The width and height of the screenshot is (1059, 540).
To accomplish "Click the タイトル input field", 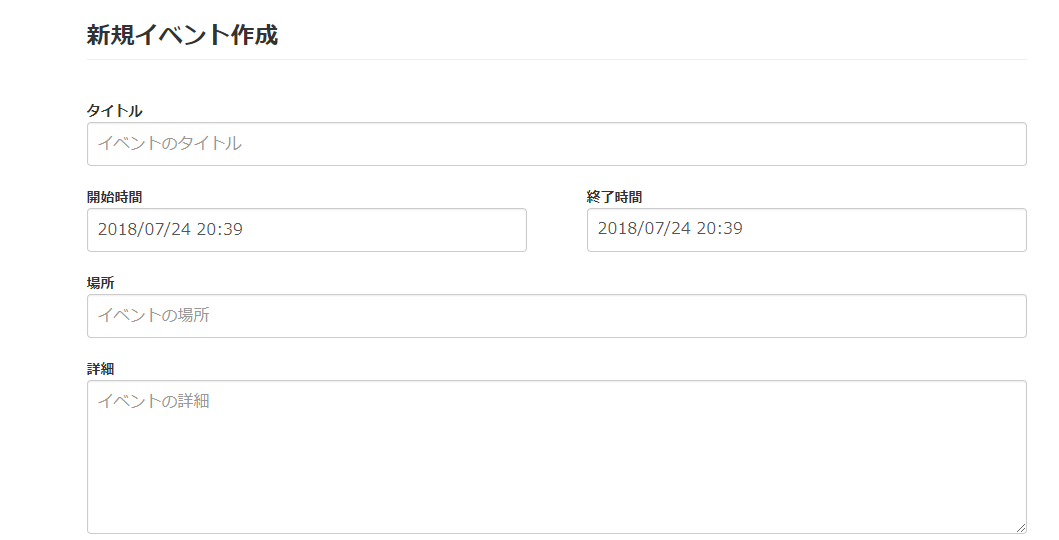I will click(556, 144).
